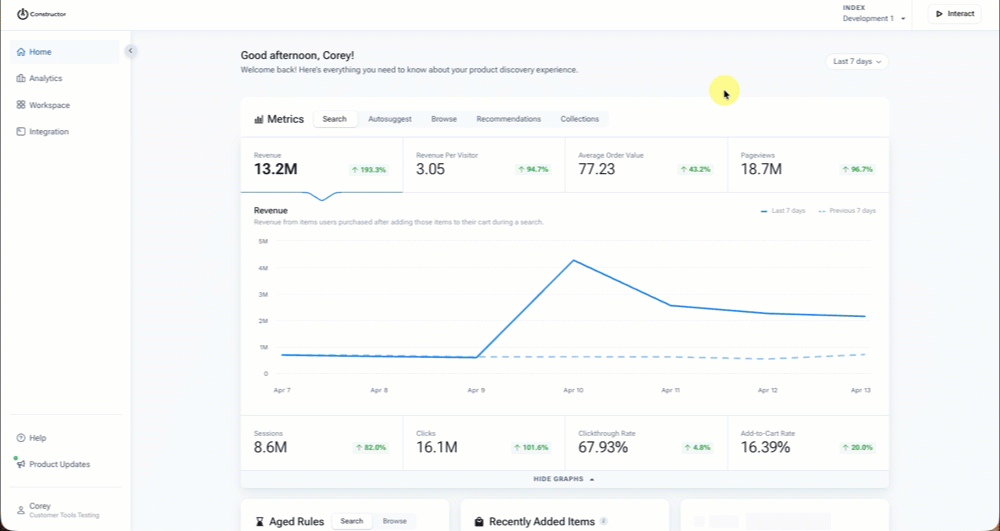Toggle the Previous 7 days legend series
The image size is (1000, 531).
point(847,211)
